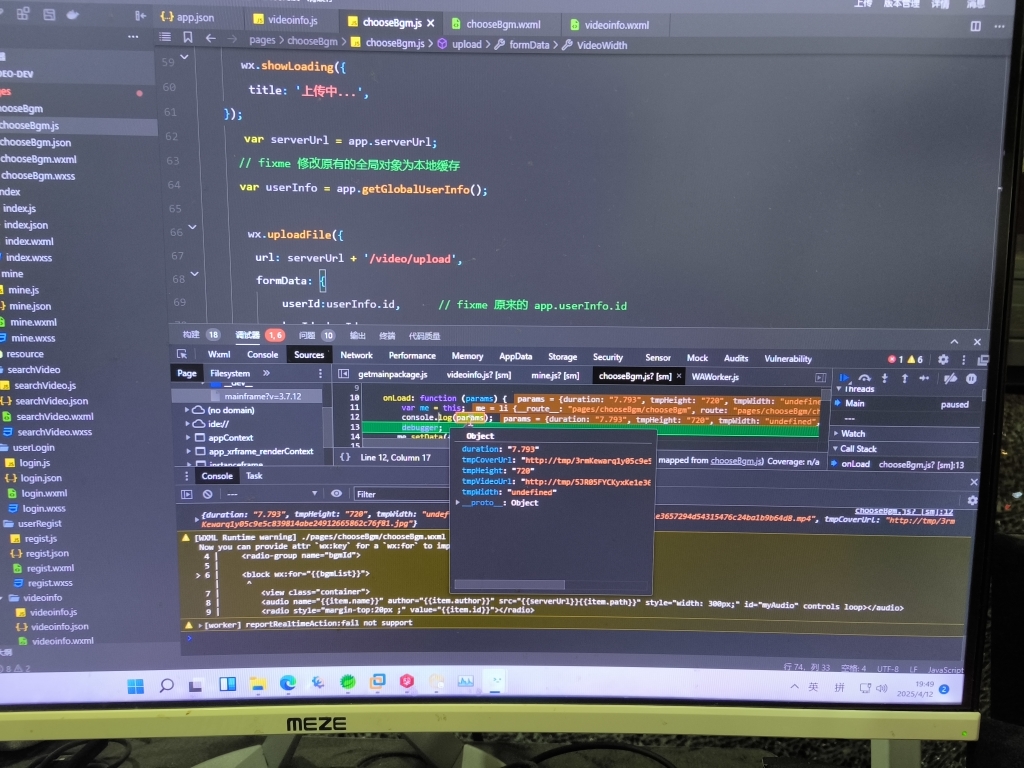
Task: Click the chooseBgm.js mapped-from link
Action: (736, 460)
